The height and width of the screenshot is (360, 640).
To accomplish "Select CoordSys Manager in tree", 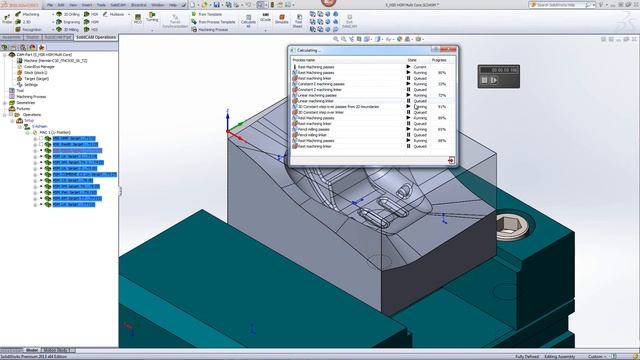I will point(36,67).
